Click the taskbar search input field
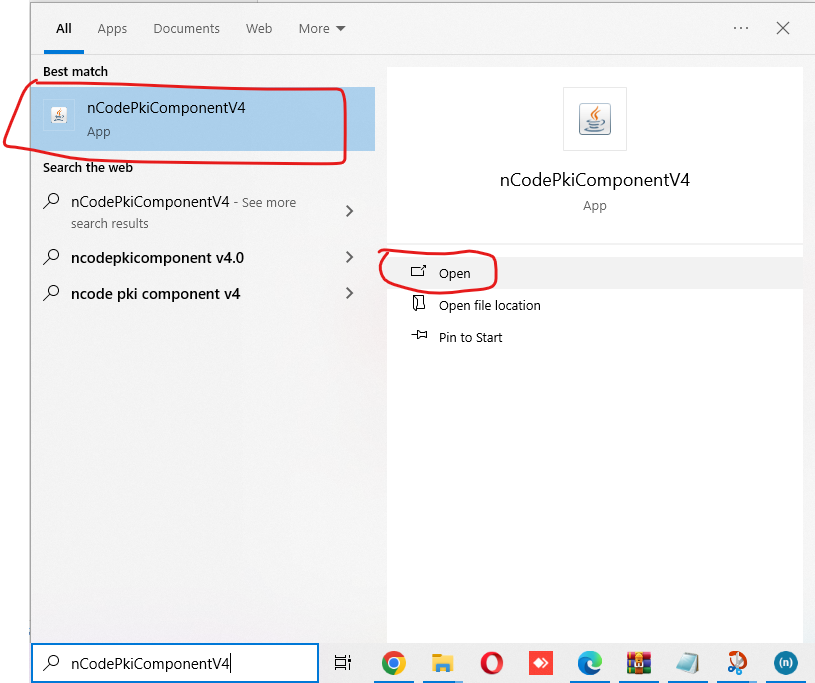 coord(175,663)
